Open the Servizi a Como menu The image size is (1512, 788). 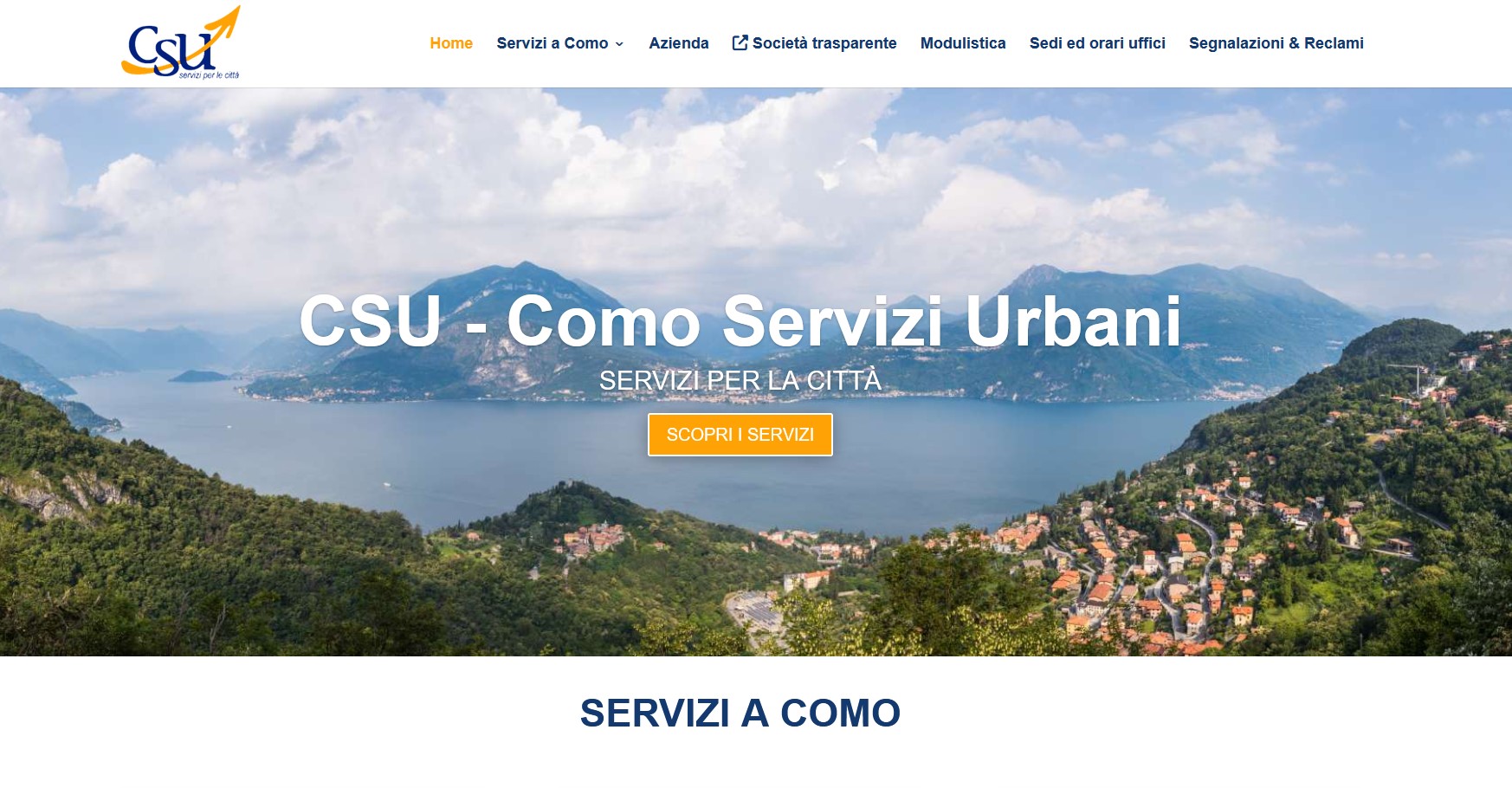552,43
